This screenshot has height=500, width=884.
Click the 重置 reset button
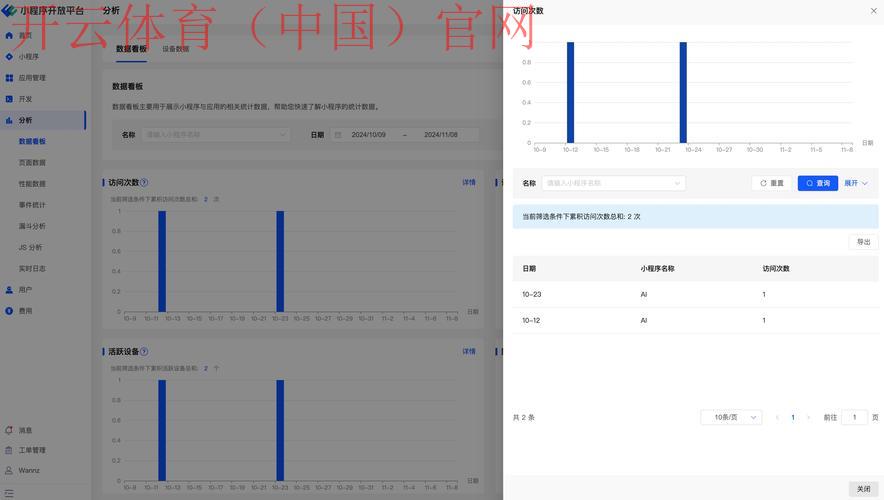point(771,183)
